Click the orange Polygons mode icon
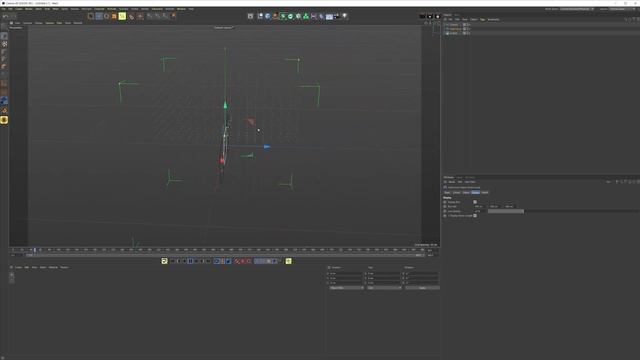This screenshot has height=360, width=640. [4, 66]
